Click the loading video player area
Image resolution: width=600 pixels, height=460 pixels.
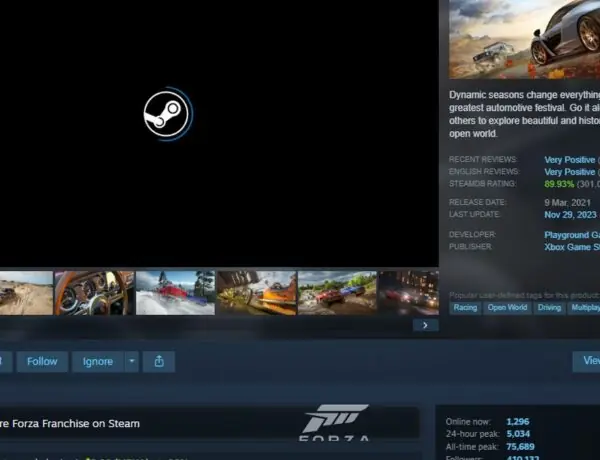point(219,133)
